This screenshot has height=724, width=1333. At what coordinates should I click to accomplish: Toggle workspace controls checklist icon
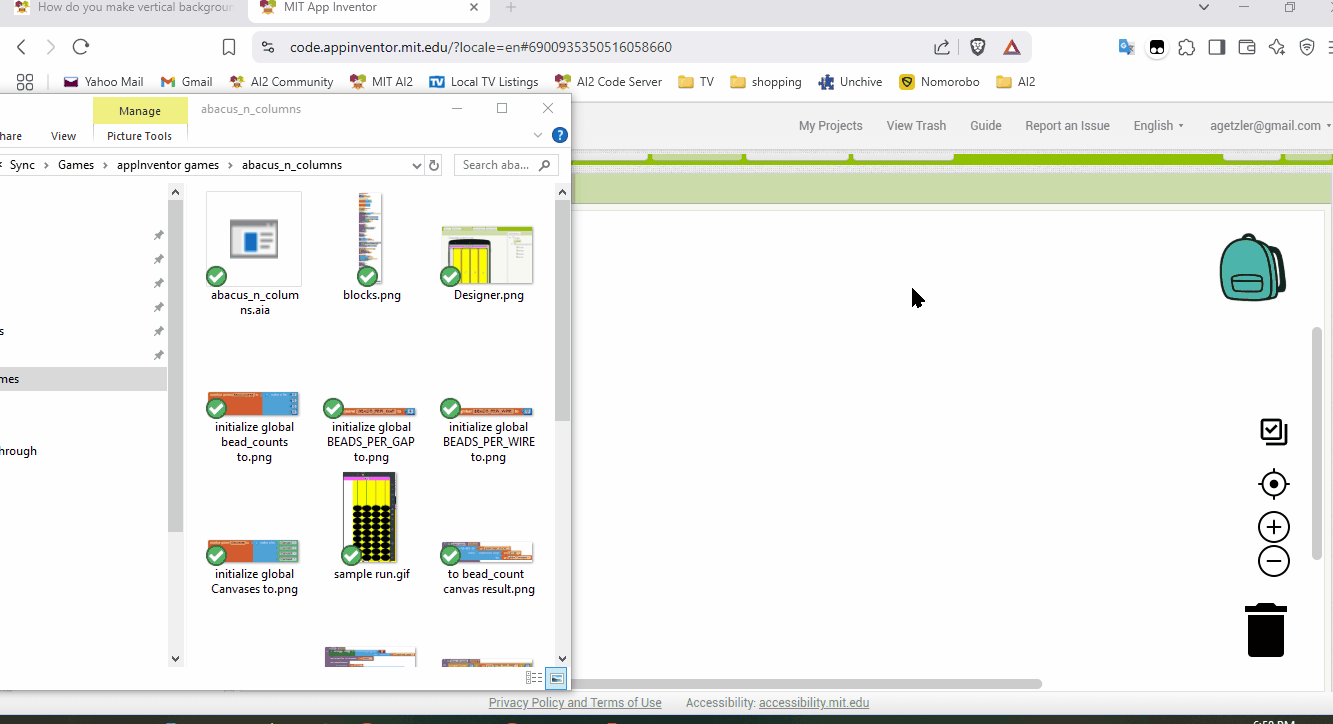(x=1274, y=432)
